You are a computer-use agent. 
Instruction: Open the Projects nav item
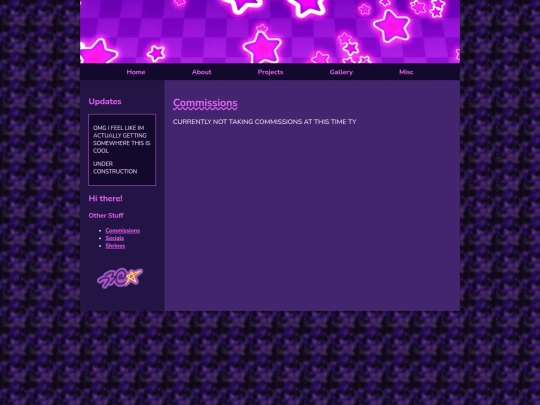270,72
